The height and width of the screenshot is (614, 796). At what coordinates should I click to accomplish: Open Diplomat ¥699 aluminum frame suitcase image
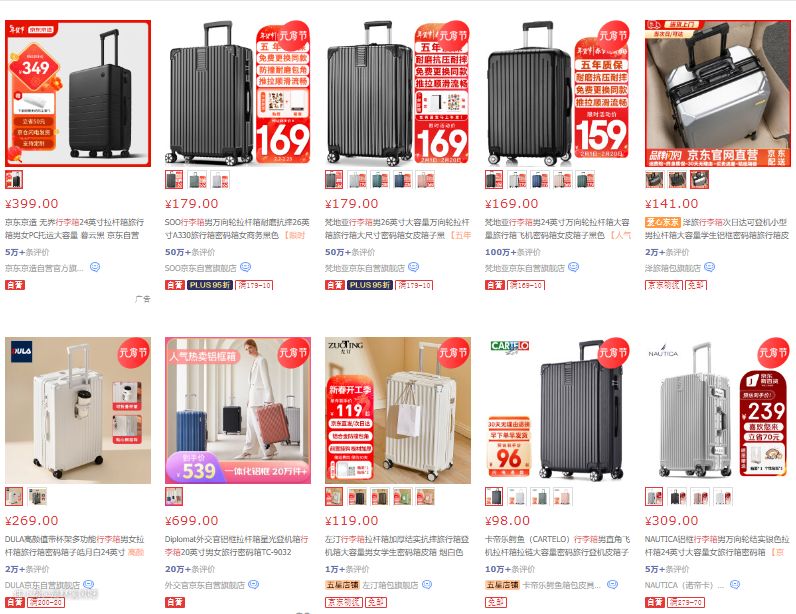[x=238, y=410]
